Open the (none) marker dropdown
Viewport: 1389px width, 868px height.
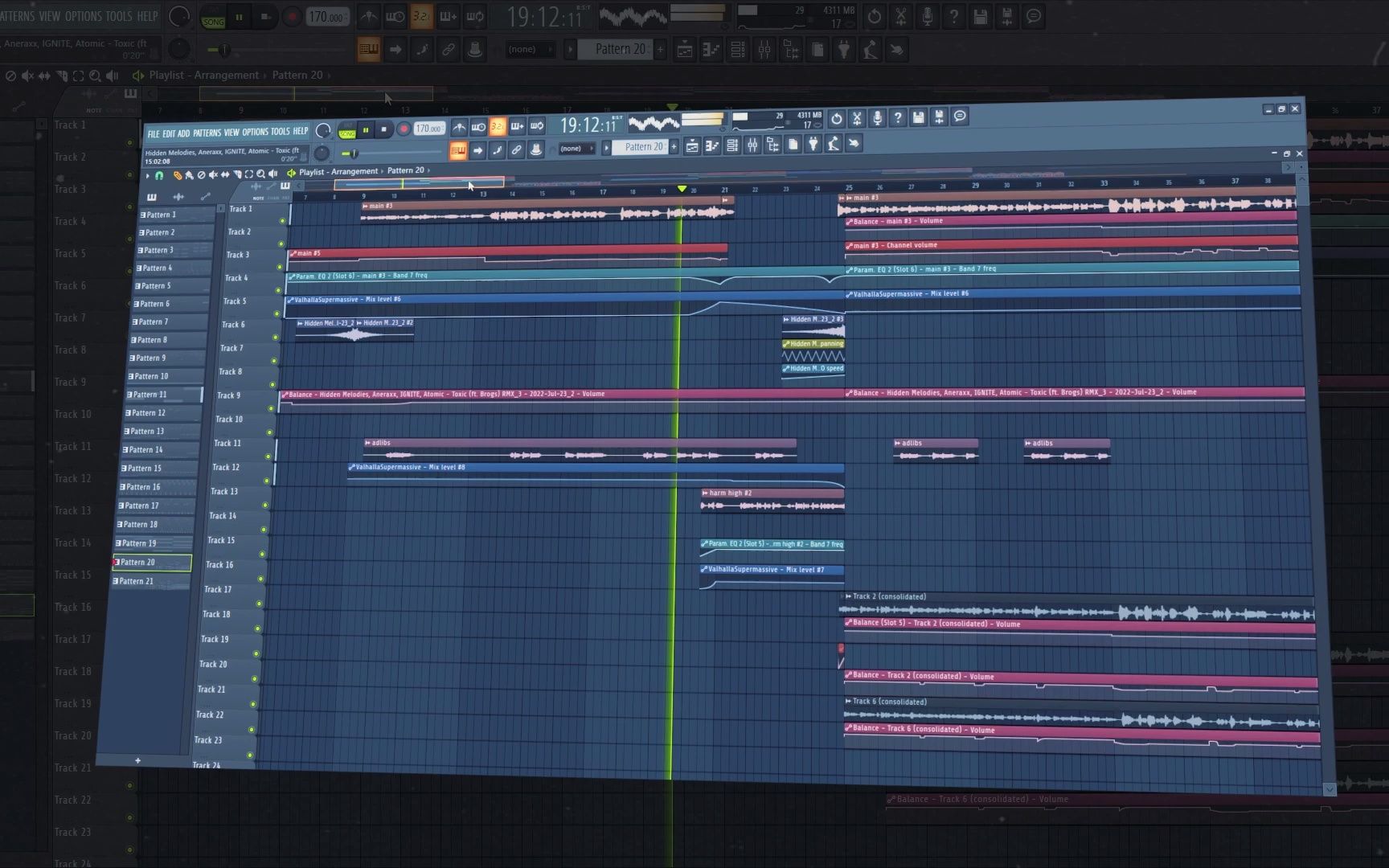tap(576, 148)
